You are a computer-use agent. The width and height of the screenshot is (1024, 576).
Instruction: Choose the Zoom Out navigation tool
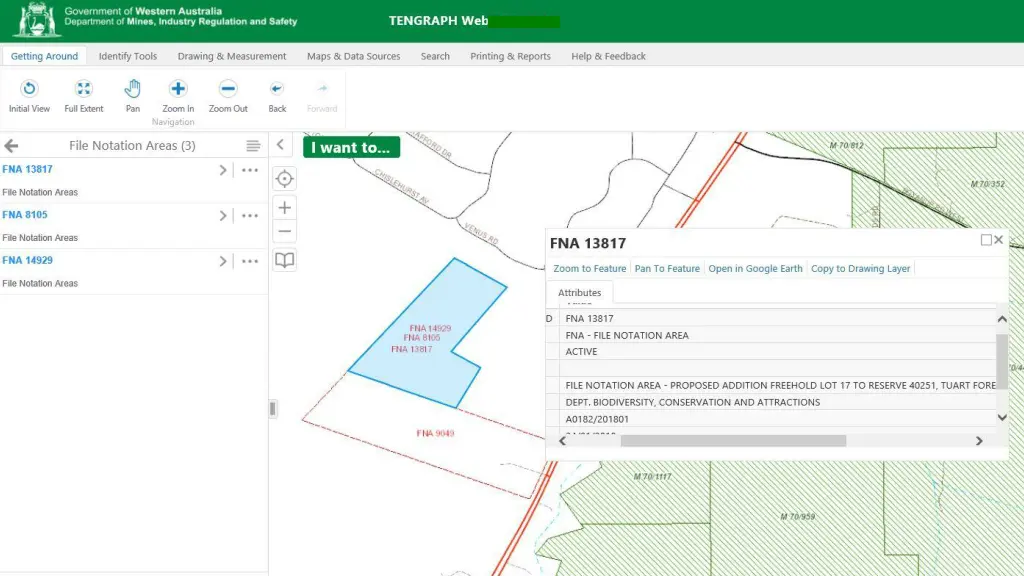[228, 96]
